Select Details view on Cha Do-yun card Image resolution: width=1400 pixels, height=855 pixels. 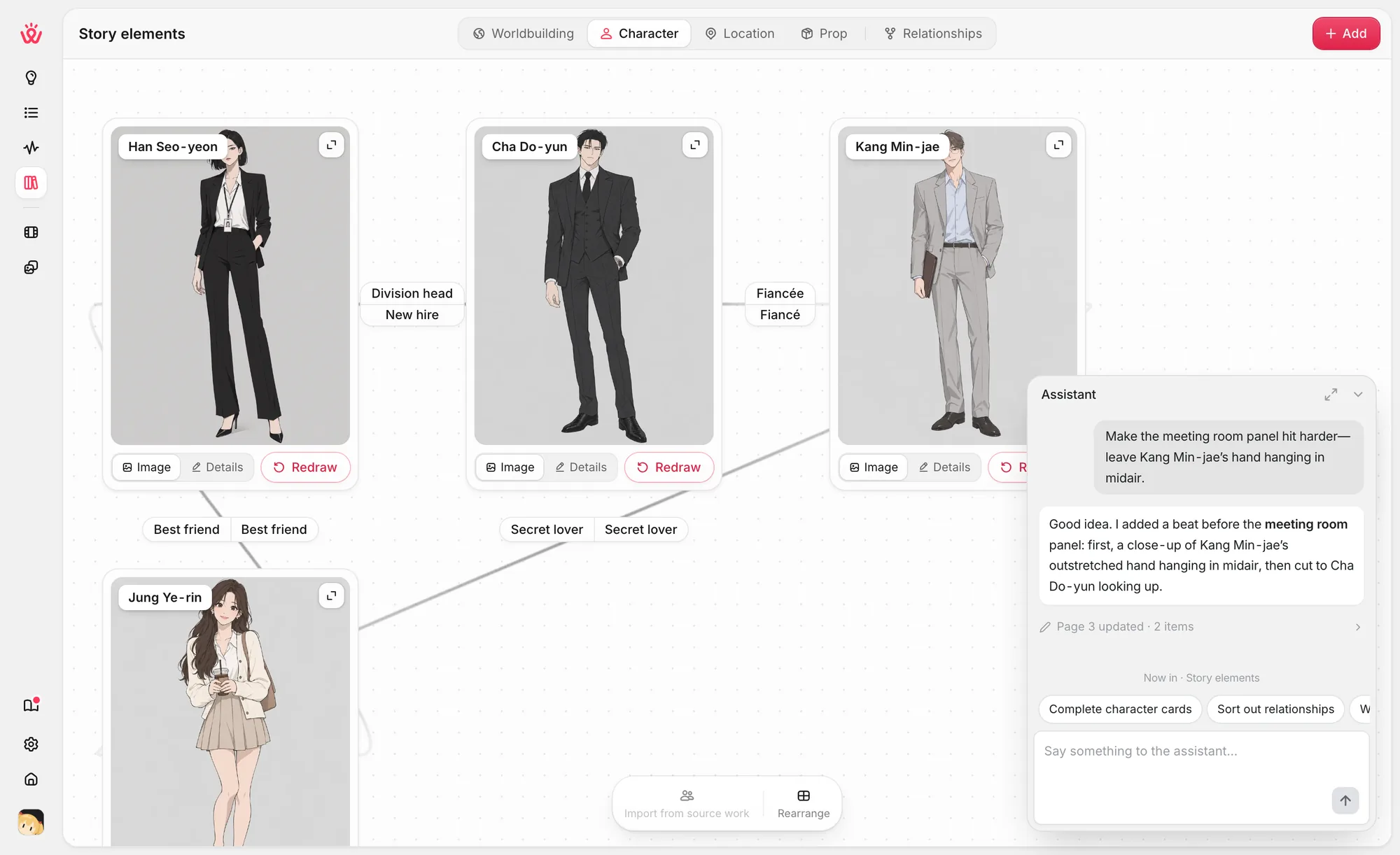click(x=581, y=467)
